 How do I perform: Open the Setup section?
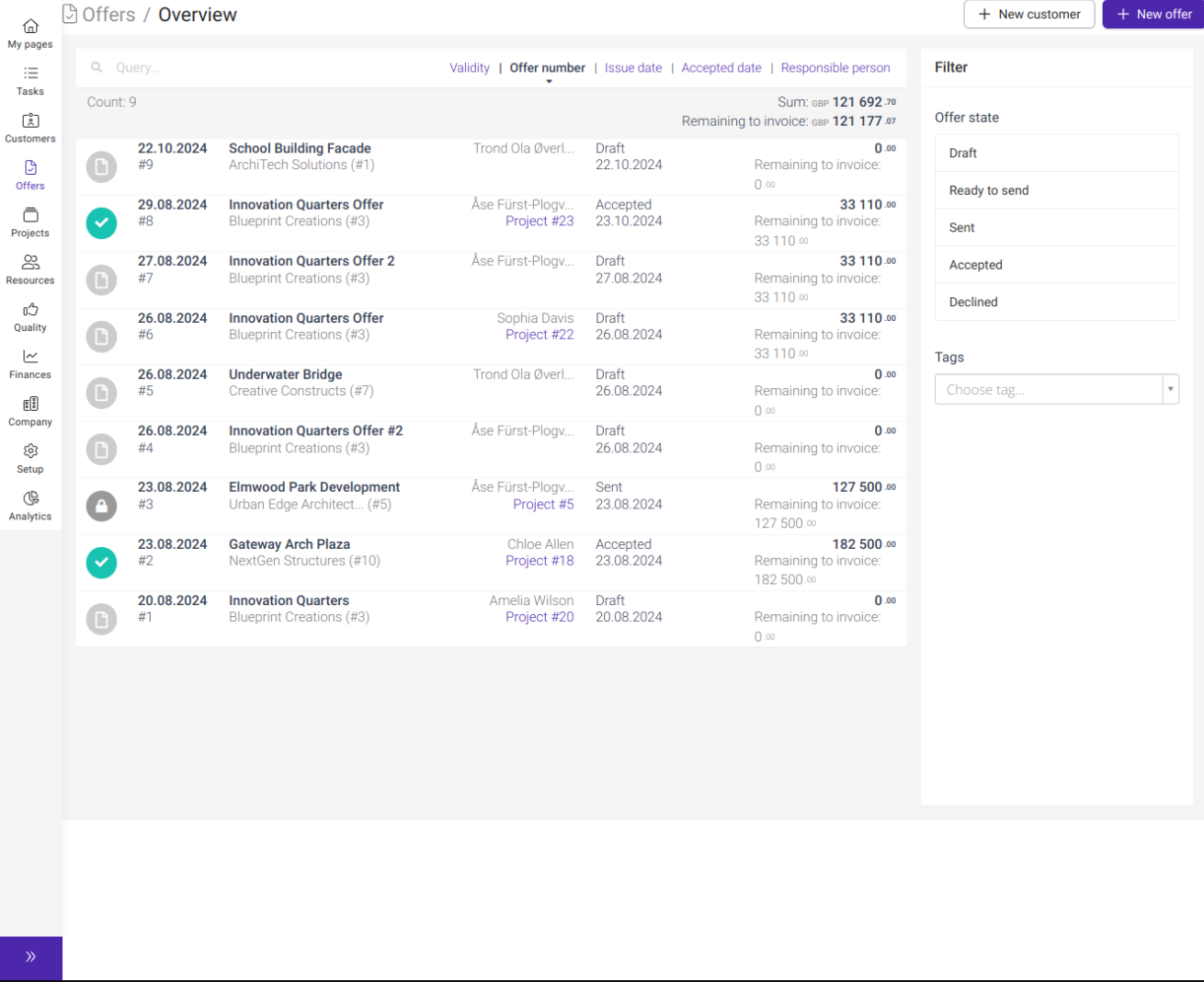[x=30, y=457]
